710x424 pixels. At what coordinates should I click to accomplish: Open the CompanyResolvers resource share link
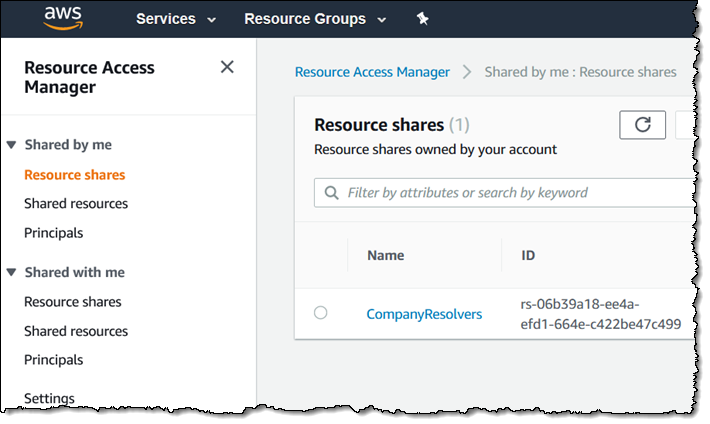coord(424,314)
